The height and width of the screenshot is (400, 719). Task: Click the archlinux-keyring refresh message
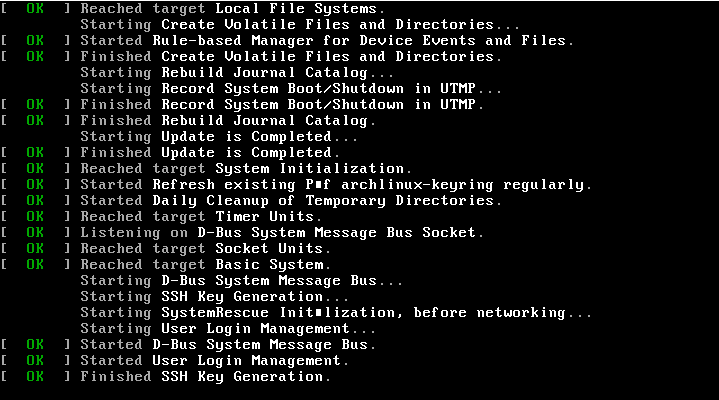(336, 185)
